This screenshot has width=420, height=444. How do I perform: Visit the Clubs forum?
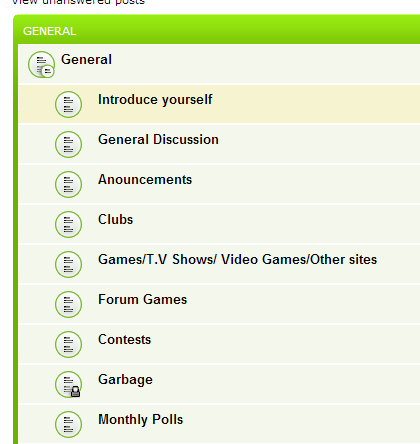pyautogui.click(x=115, y=220)
